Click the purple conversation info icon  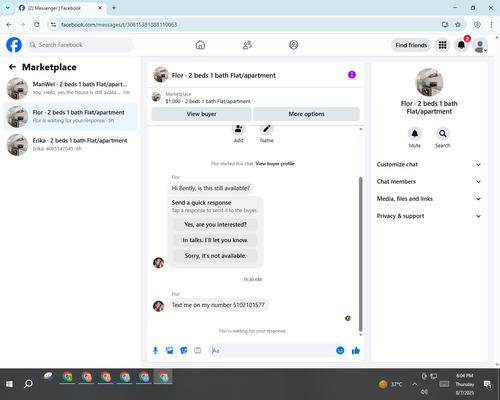(x=352, y=75)
